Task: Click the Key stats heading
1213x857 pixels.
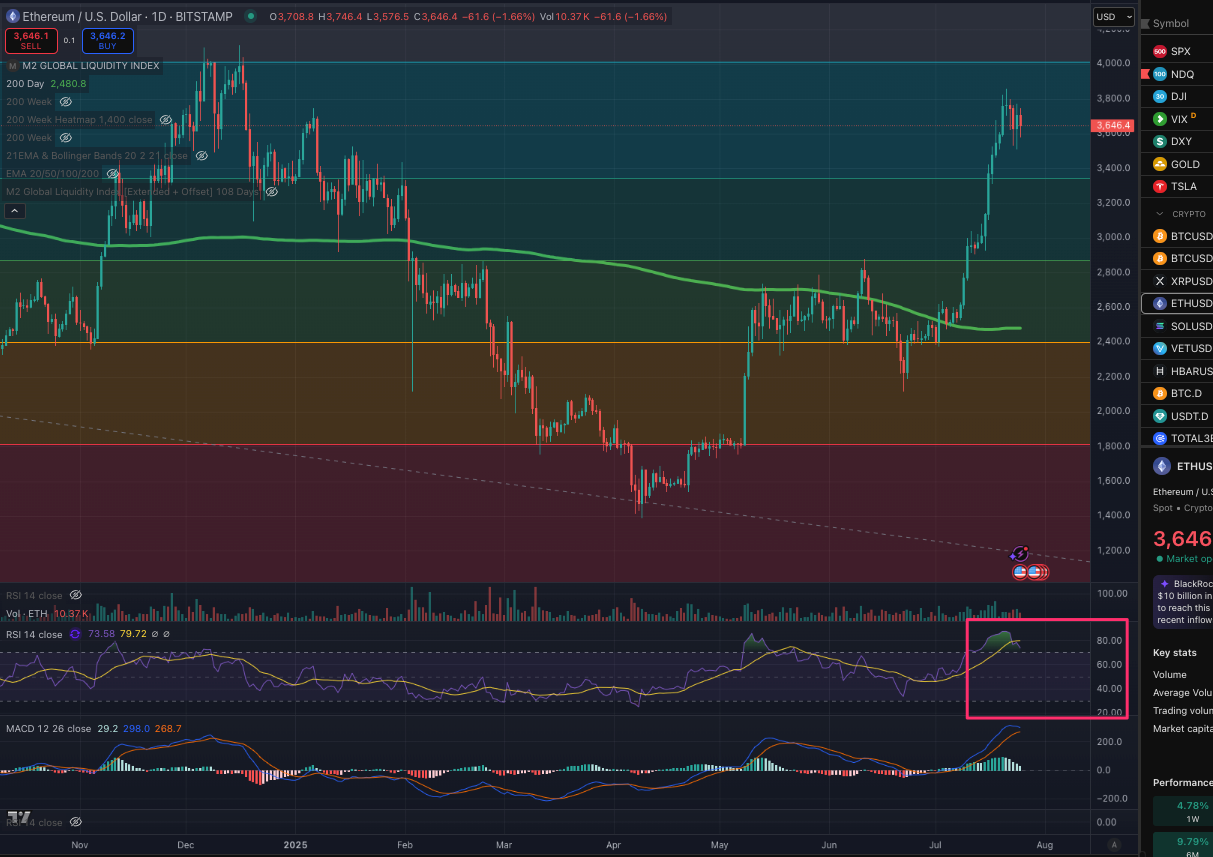Action: 1175,652
